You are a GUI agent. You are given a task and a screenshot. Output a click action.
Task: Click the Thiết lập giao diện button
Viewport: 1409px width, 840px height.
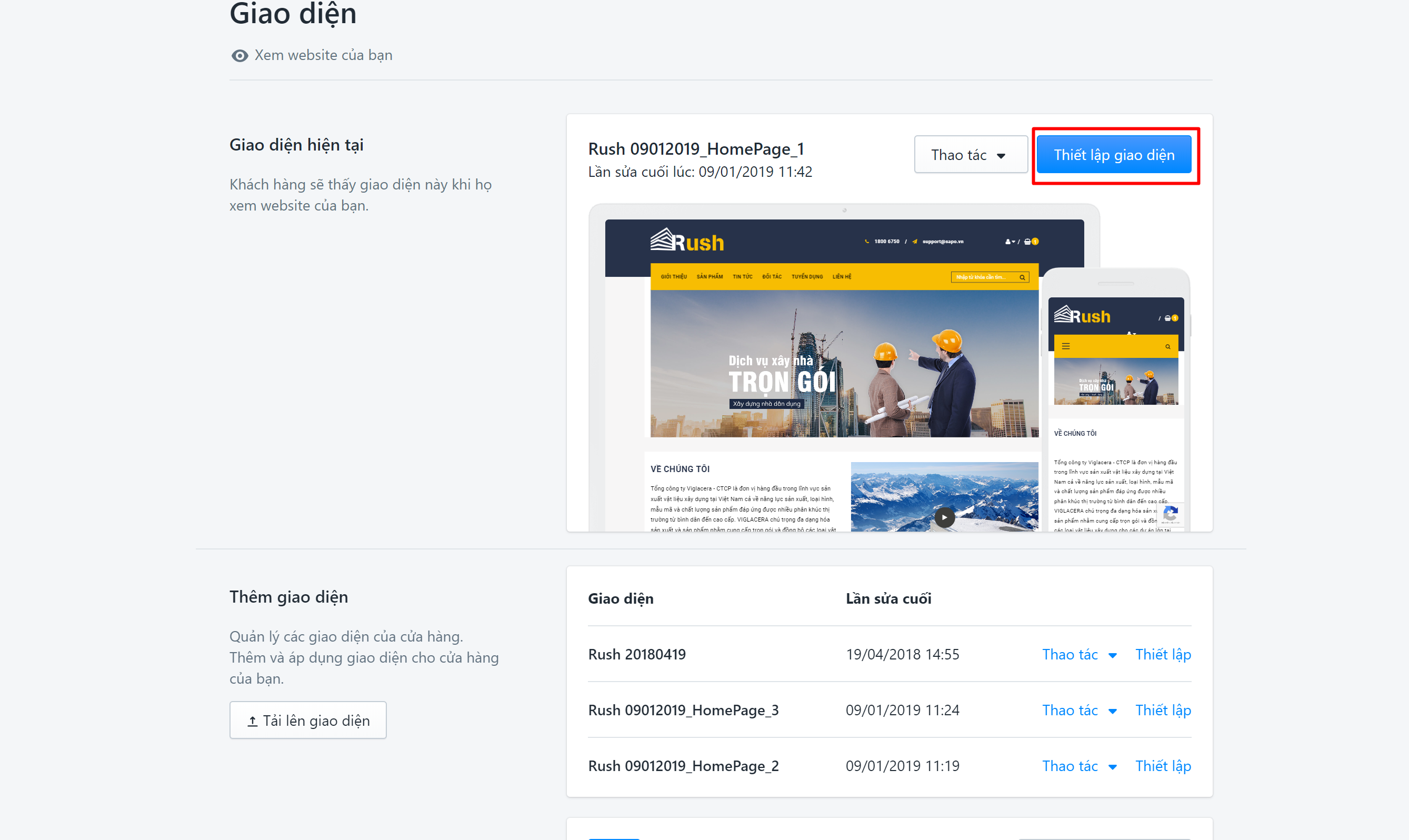point(1114,155)
